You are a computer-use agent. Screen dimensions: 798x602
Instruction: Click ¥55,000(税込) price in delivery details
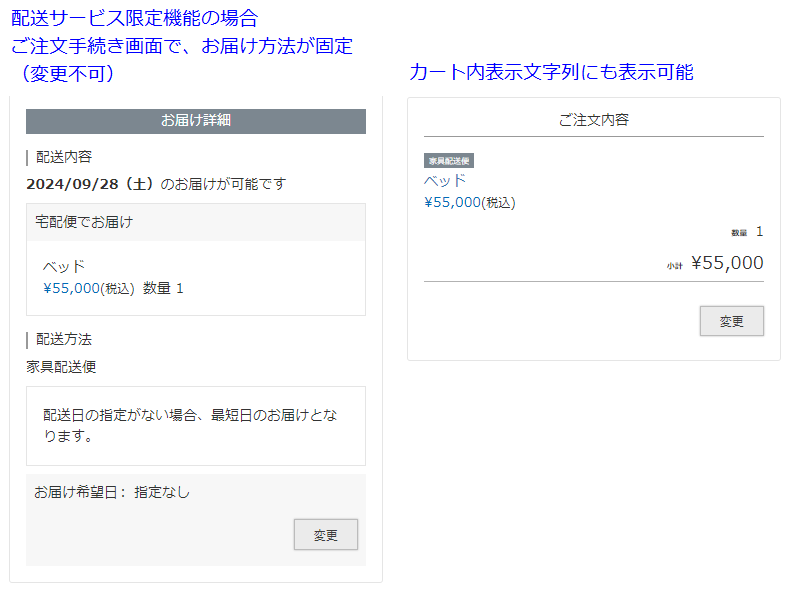(89, 289)
